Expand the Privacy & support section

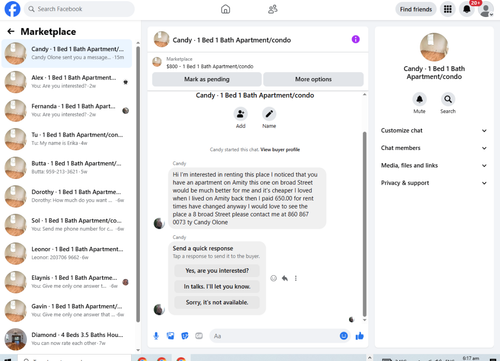click(x=434, y=183)
